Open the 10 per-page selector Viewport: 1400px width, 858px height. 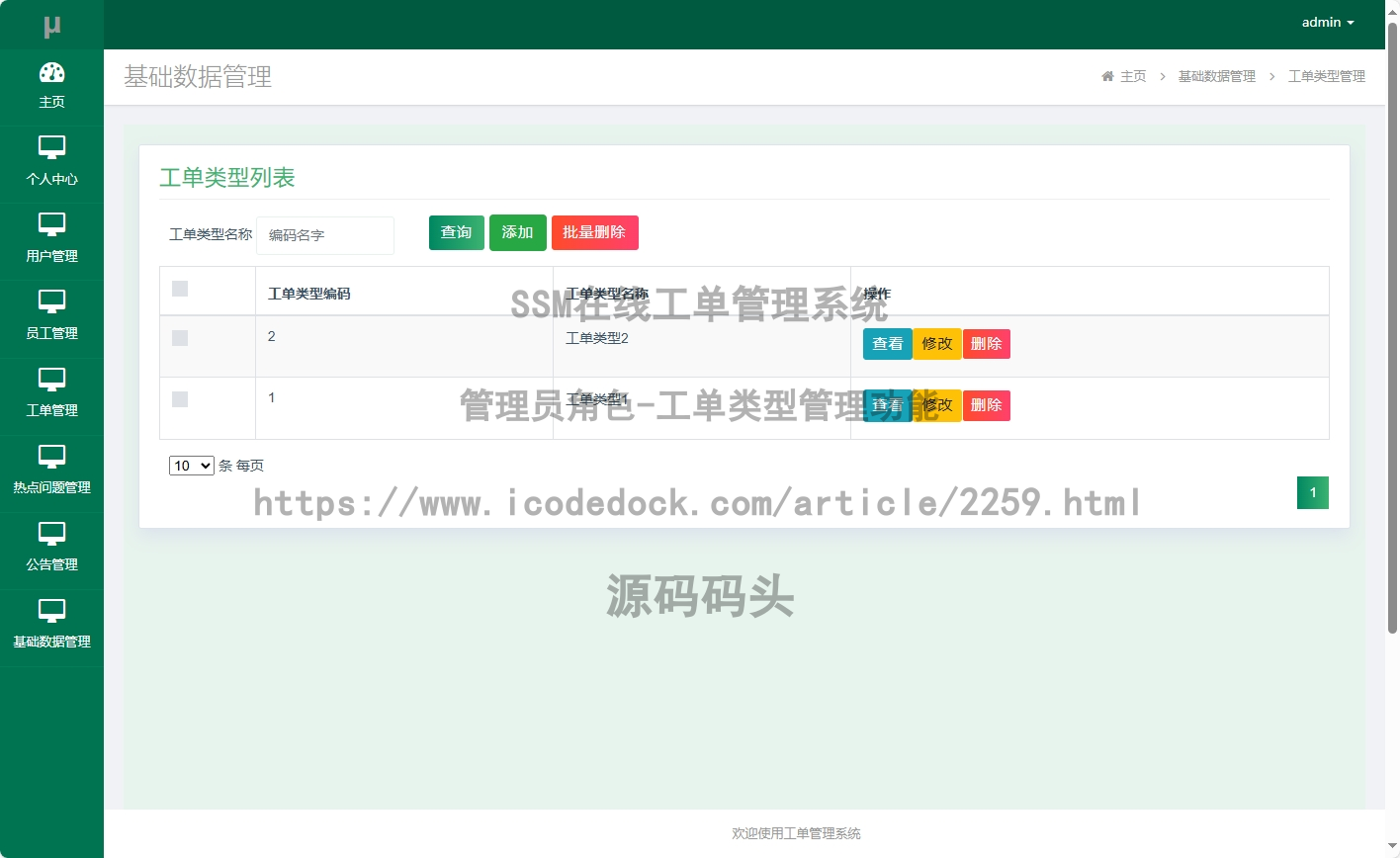pyautogui.click(x=192, y=466)
